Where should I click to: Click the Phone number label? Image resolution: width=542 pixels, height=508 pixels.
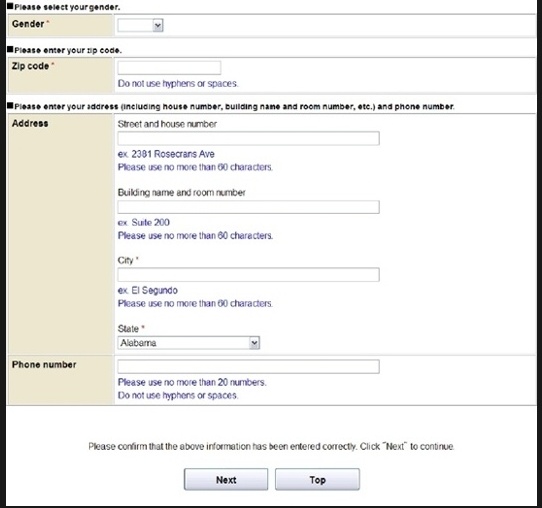click(x=44, y=365)
